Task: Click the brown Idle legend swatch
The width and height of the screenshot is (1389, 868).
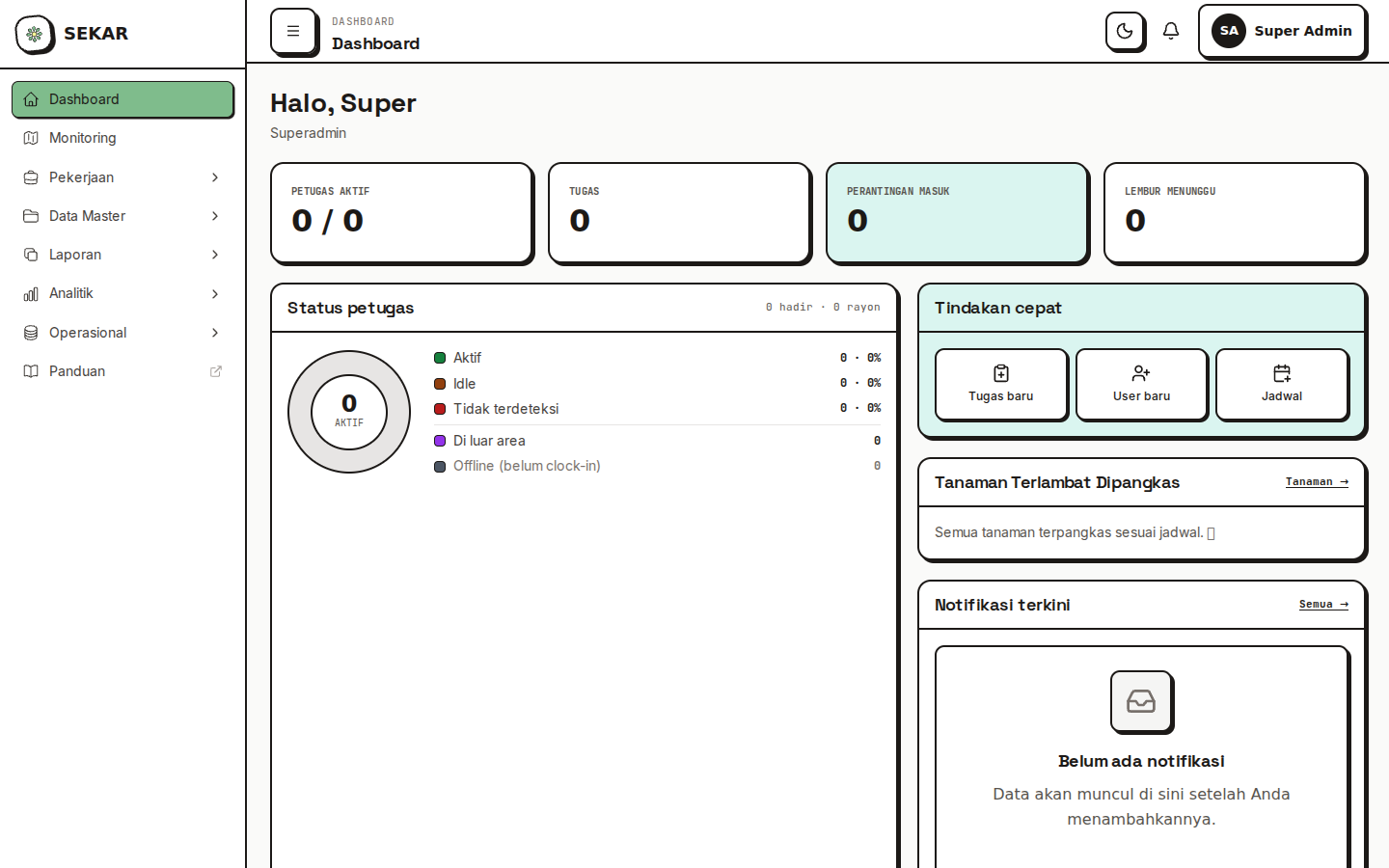Action: (440, 384)
